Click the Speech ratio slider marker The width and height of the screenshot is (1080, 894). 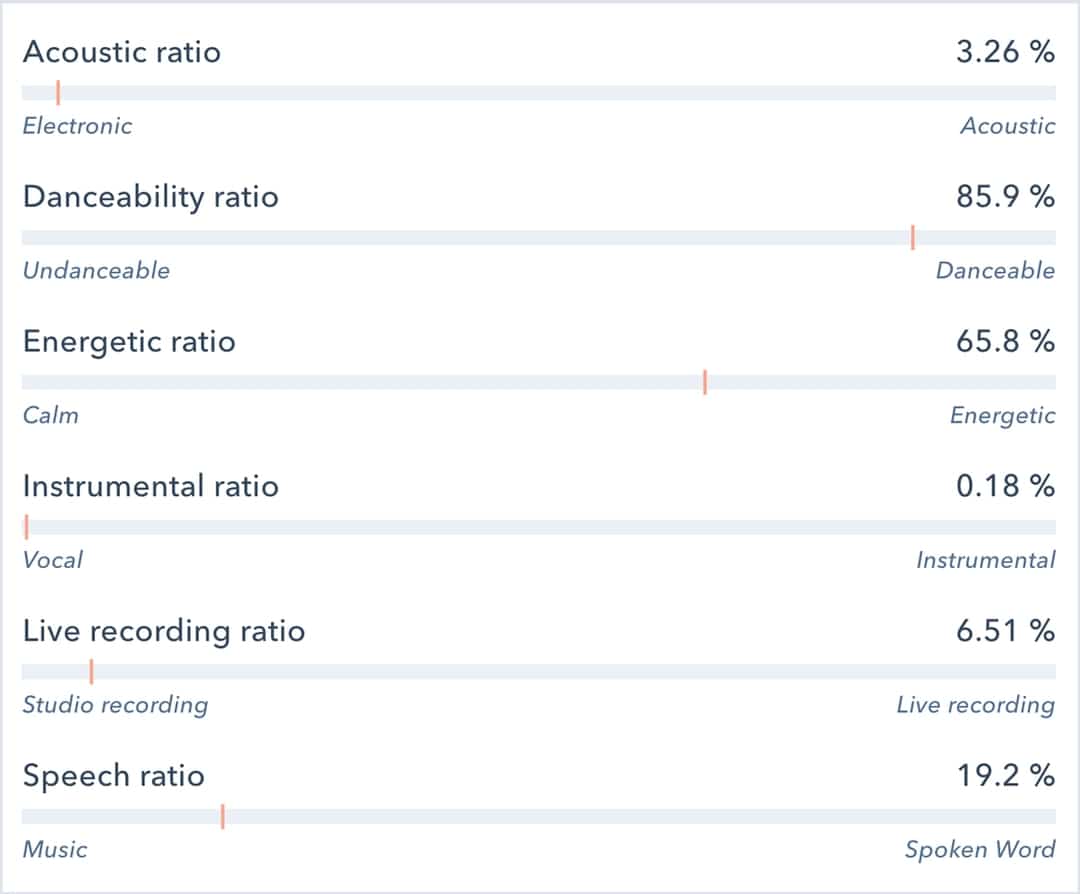[x=220, y=815]
